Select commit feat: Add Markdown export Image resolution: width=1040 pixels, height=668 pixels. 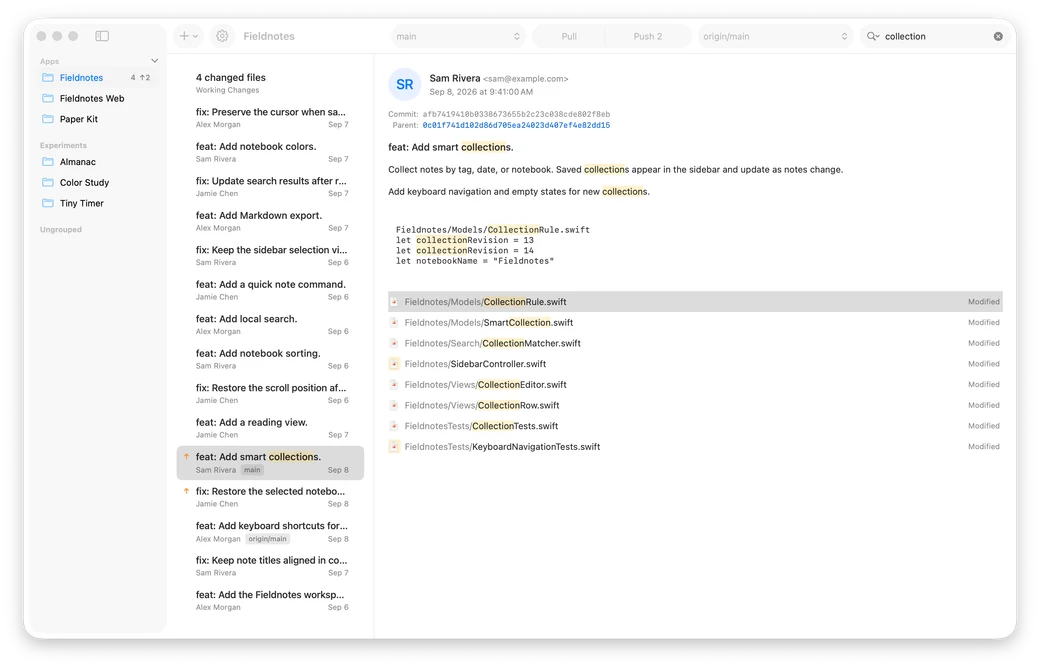coord(270,221)
